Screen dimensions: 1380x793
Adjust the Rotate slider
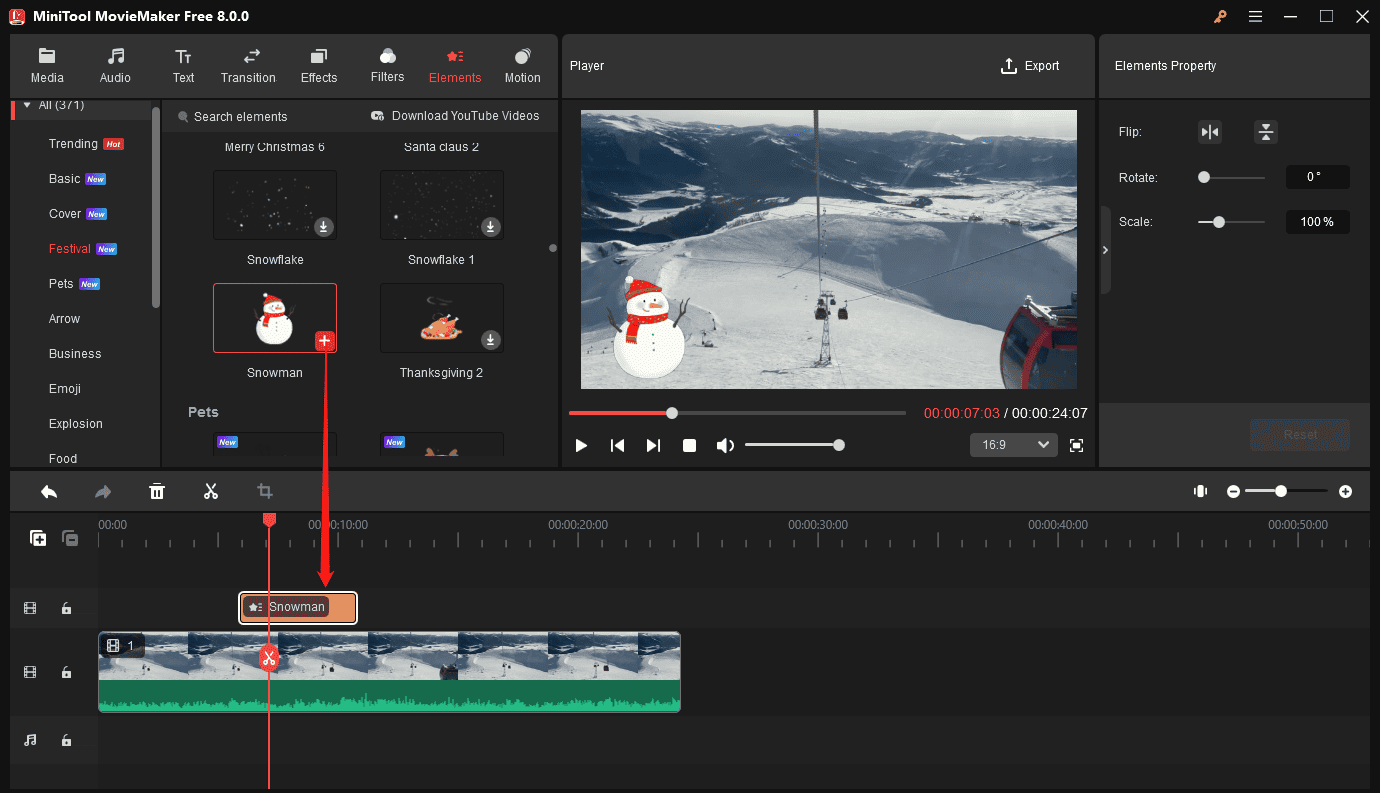1231,177
